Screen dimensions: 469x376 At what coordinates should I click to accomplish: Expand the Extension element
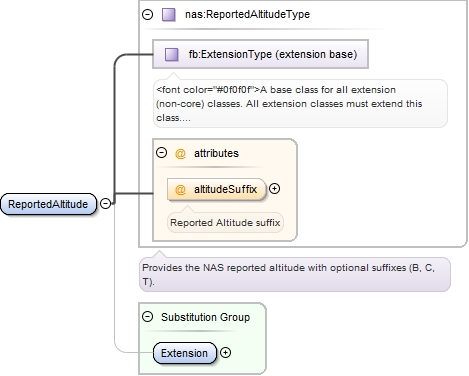[226, 353]
